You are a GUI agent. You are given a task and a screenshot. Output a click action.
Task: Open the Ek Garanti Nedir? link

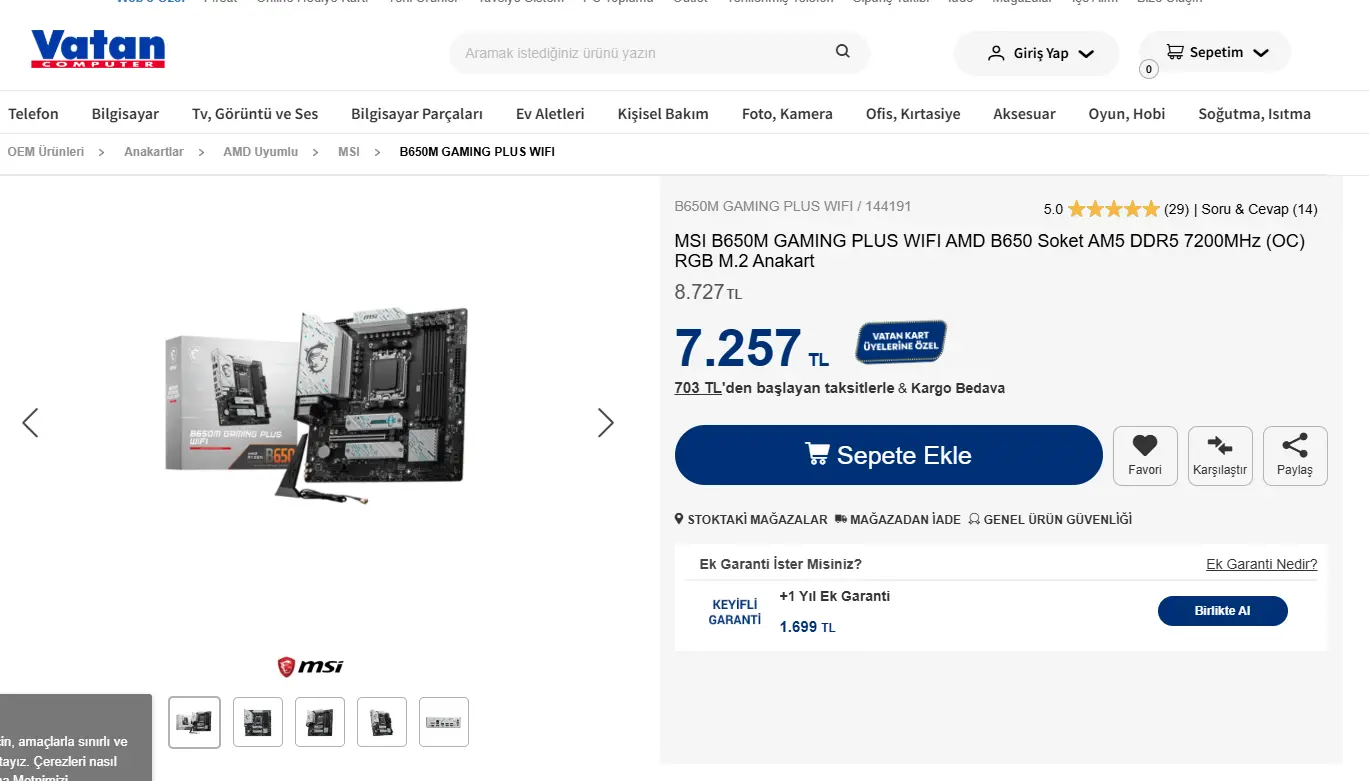1262,564
